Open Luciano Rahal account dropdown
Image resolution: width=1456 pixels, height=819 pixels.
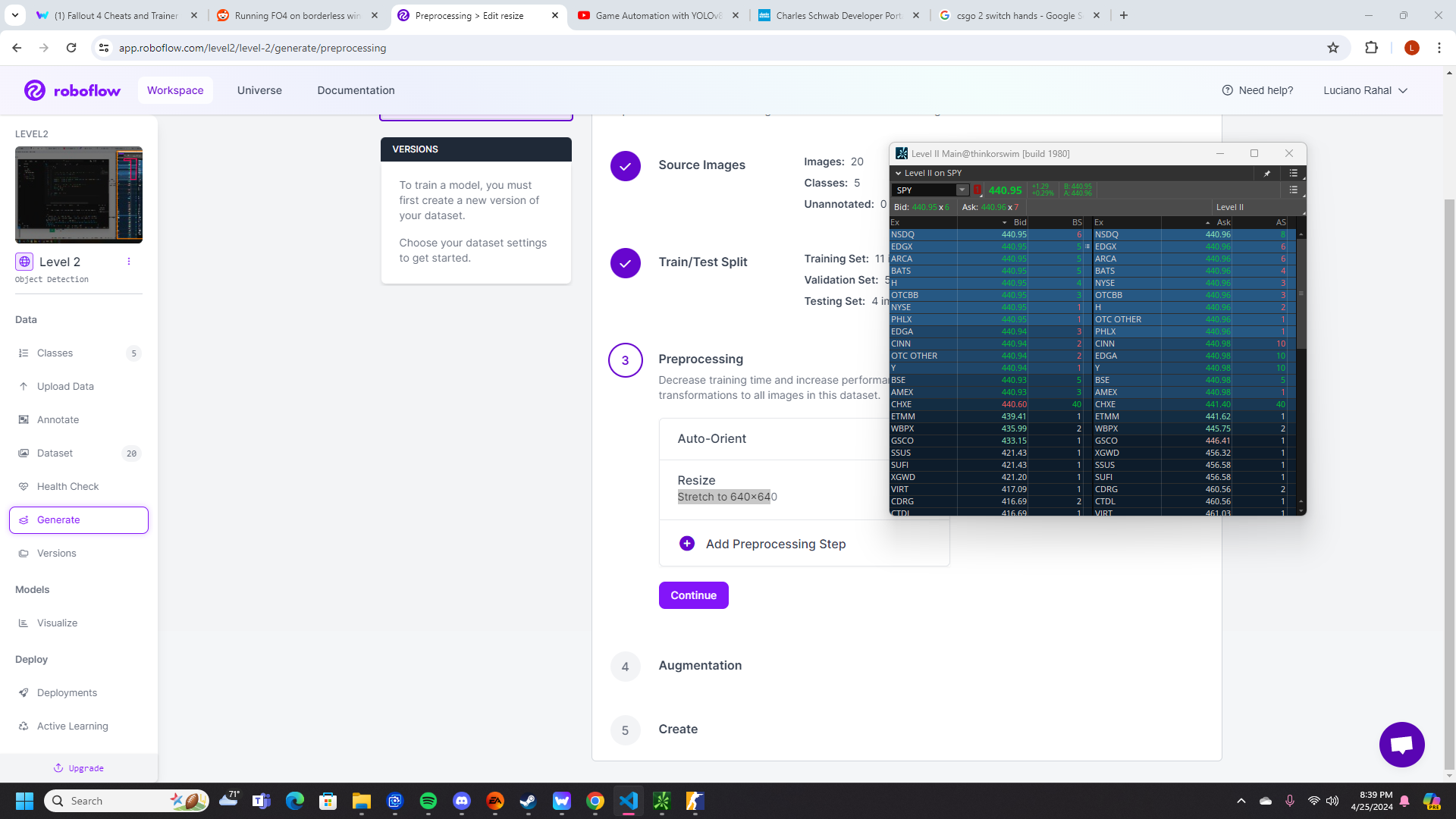pyautogui.click(x=1365, y=90)
